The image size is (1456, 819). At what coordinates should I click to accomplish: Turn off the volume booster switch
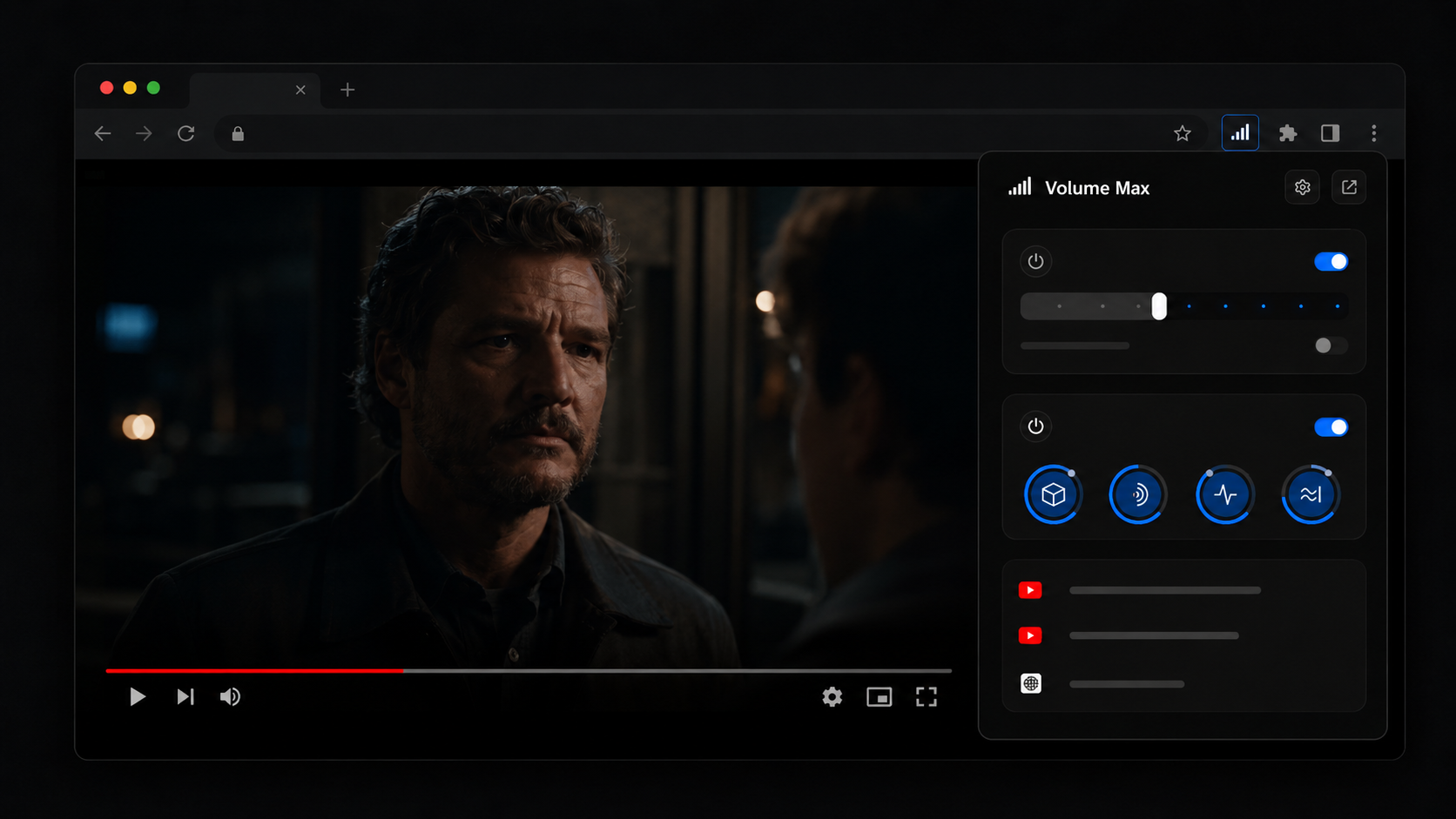point(1331,261)
